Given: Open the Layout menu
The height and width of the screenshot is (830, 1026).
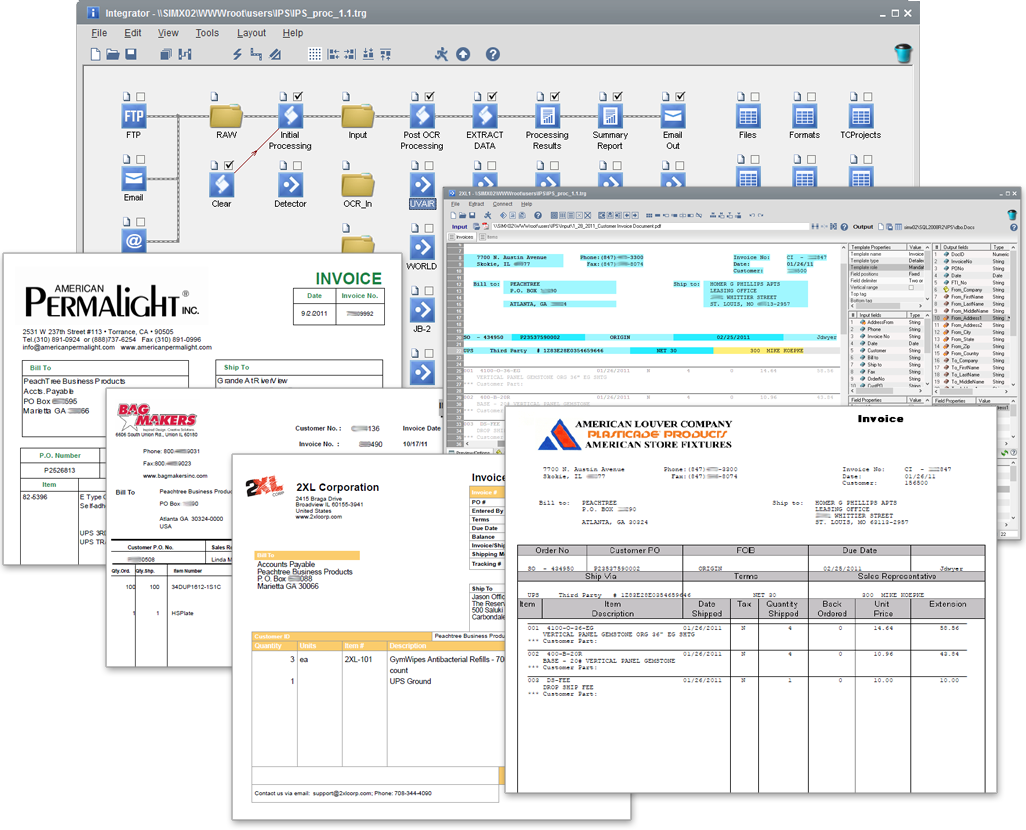Looking at the screenshot, I should (251, 33).
